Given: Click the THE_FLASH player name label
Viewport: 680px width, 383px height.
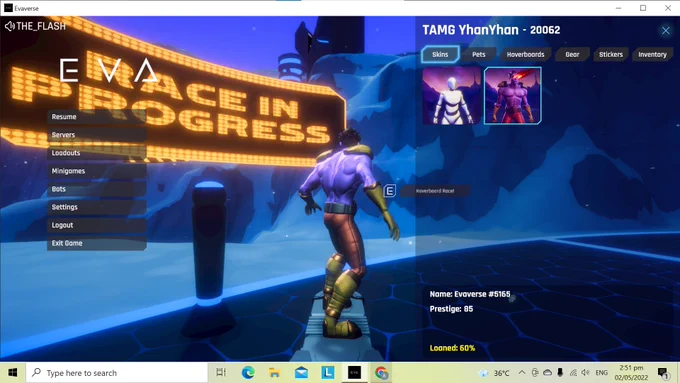Looking at the screenshot, I should pyautogui.click(x=41, y=26).
